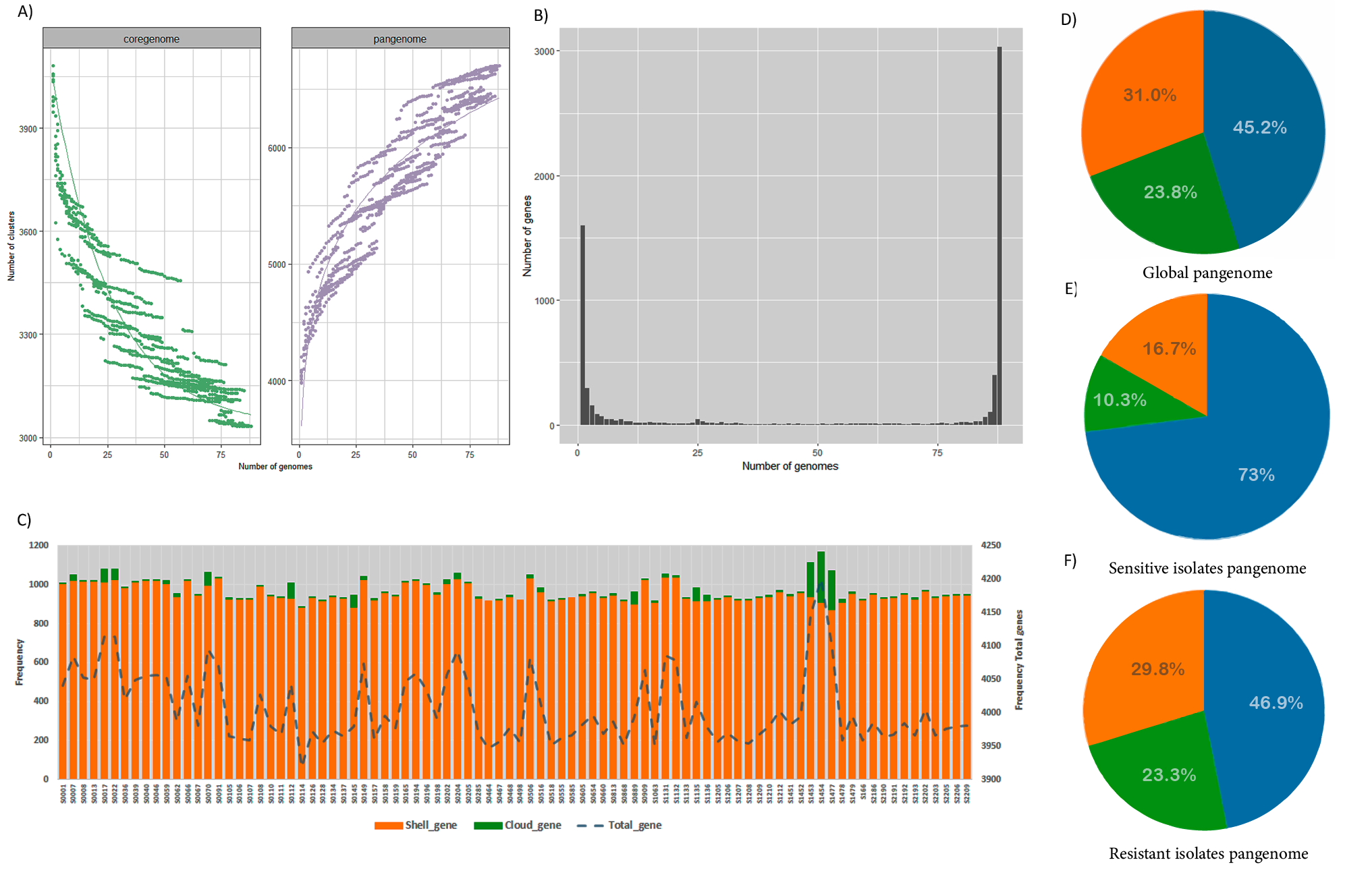Click the coregenome facet header
Screen dimensions: 1372x885
tap(151, 39)
